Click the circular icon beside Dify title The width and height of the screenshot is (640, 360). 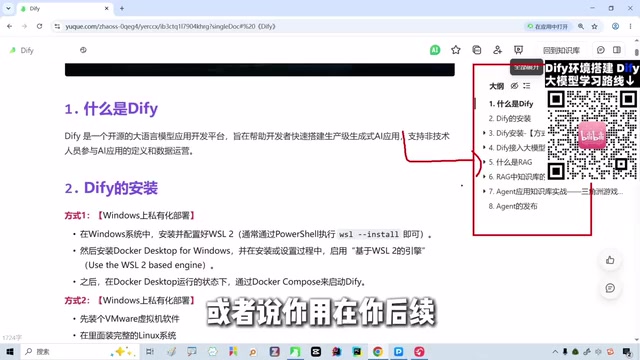[83, 50]
